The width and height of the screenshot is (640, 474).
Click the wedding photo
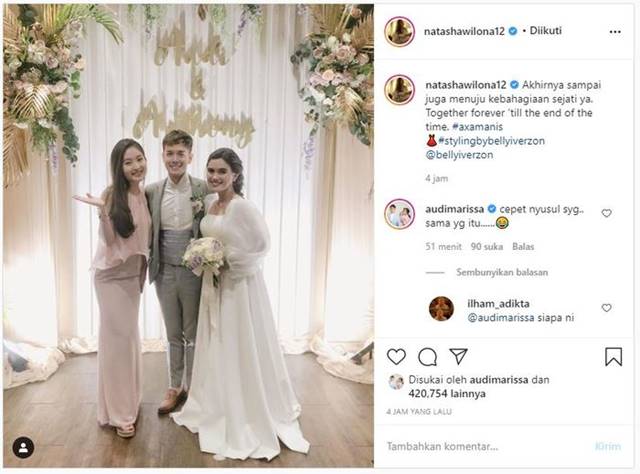click(x=188, y=236)
